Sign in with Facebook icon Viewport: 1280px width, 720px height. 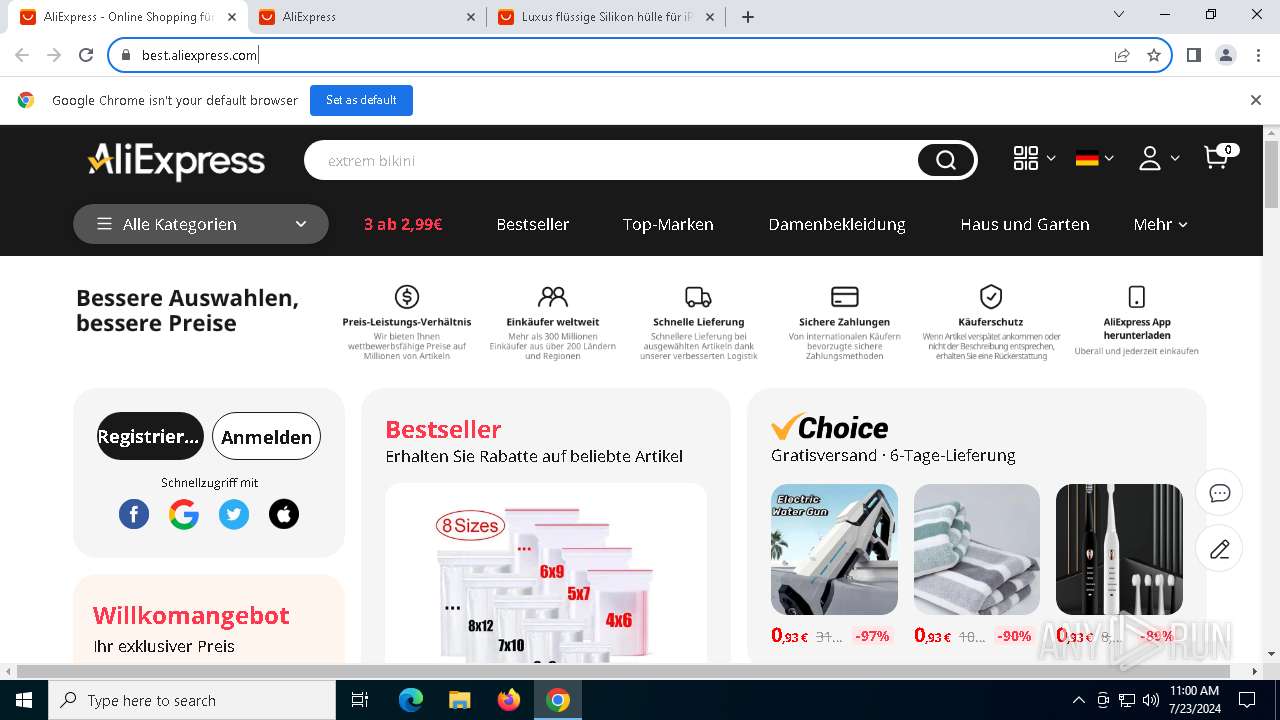pyautogui.click(x=134, y=514)
